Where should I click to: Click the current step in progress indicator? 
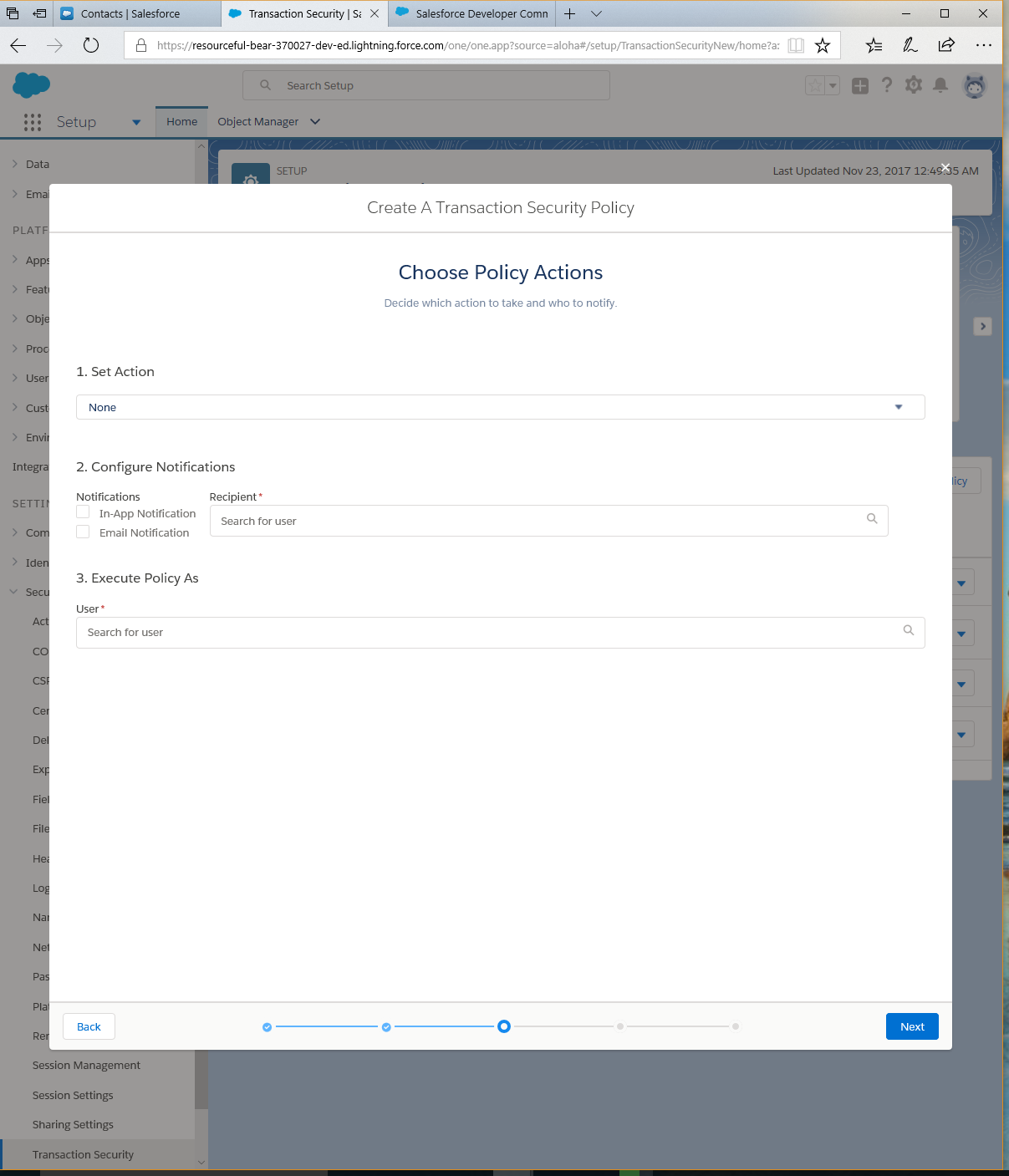coord(503,1026)
